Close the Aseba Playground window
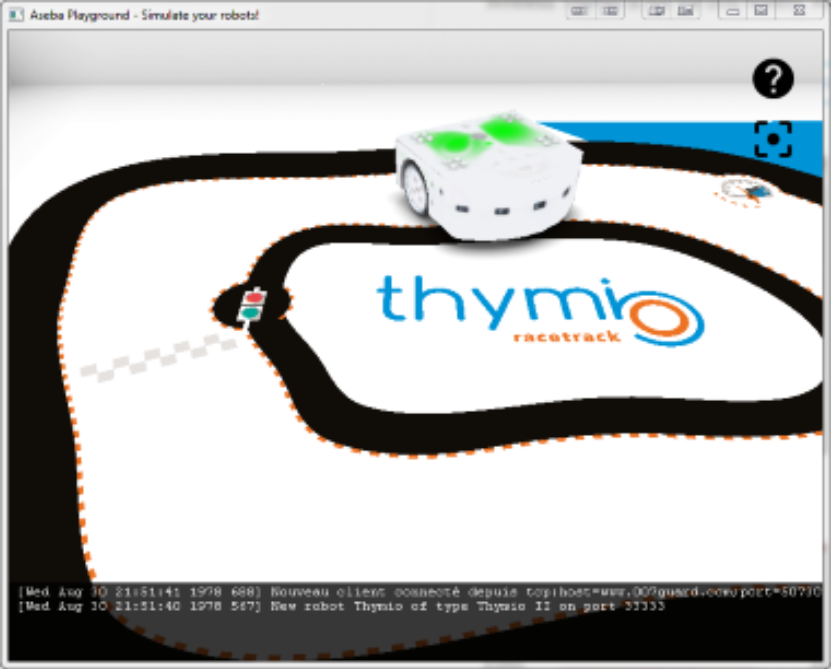The width and height of the screenshot is (831, 669). [x=799, y=11]
